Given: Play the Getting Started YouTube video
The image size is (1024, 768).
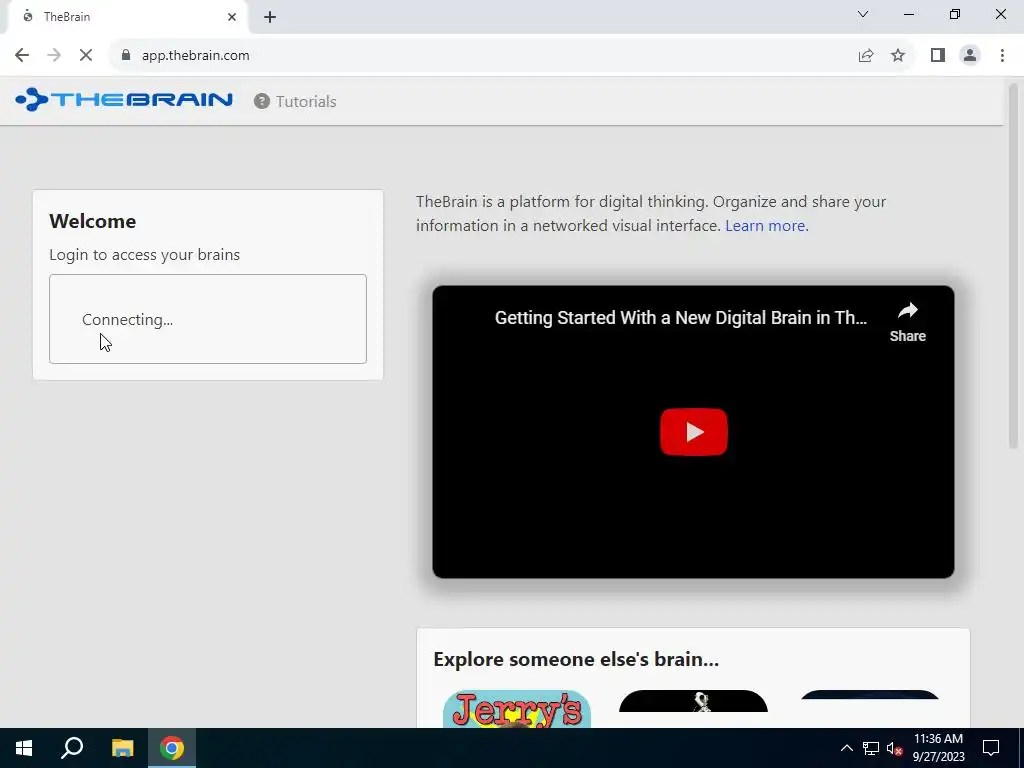Looking at the screenshot, I should click(694, 432).
